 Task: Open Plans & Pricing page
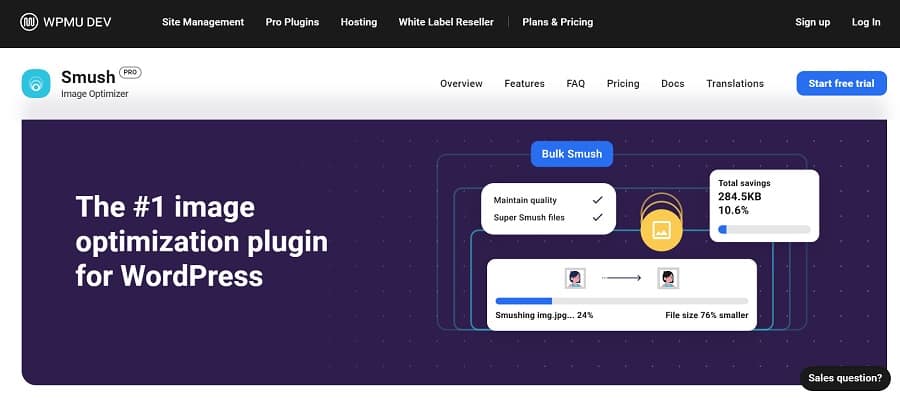coord(557,22)
